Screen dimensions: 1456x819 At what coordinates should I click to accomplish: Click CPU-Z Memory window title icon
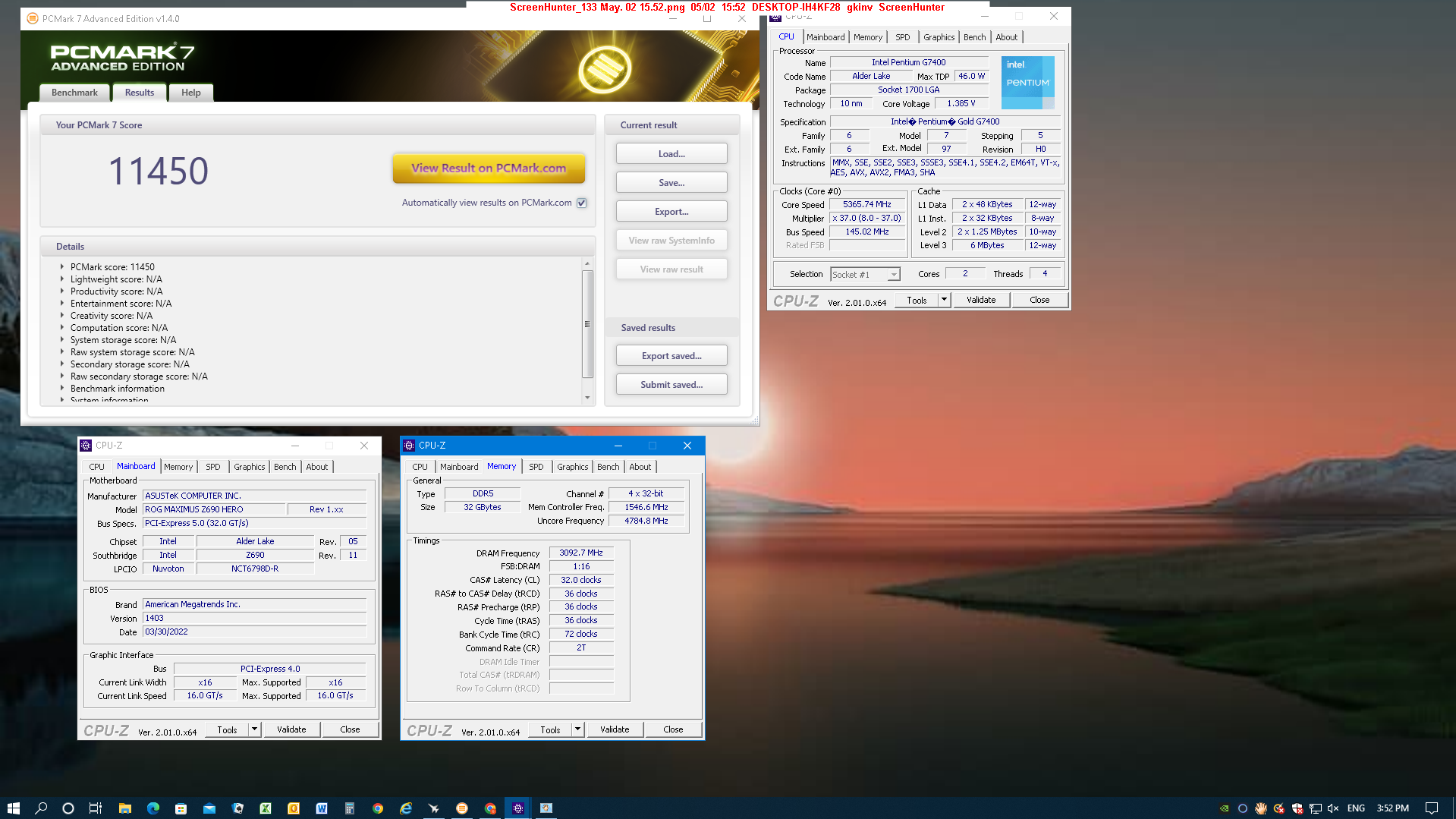click(x=410, y=446)
